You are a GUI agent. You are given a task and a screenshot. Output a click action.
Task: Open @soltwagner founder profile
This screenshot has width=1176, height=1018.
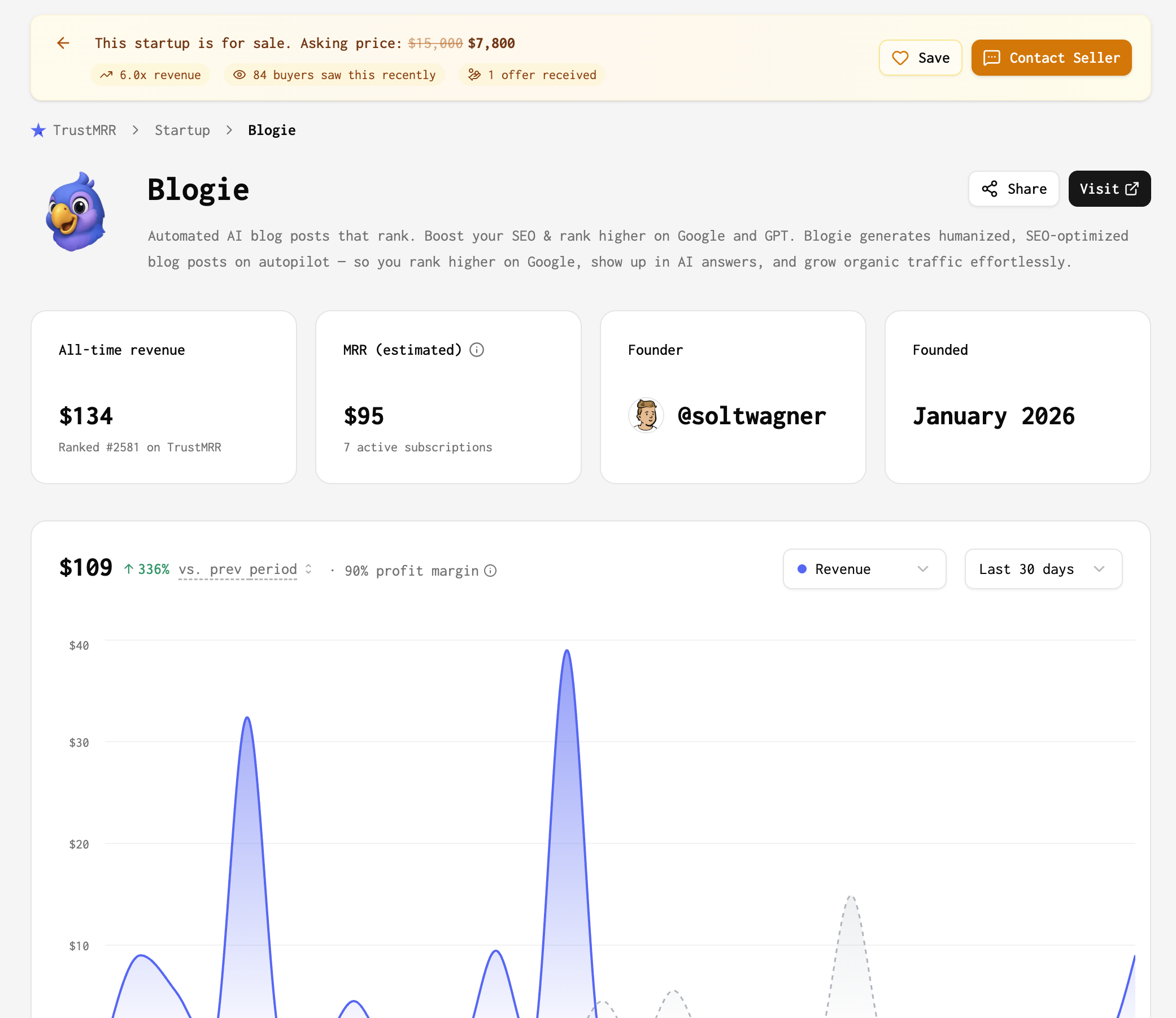pyautogui.click(x=751, y=416)
